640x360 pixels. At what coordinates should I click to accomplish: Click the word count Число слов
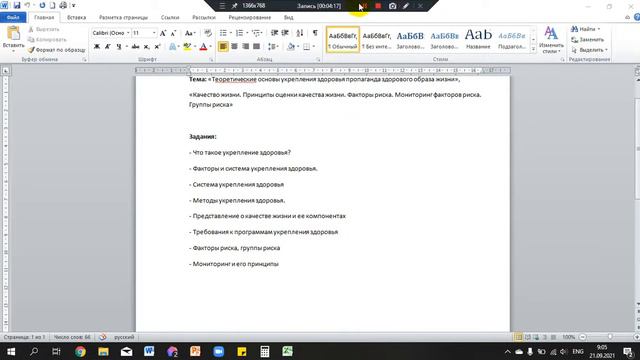72,337
